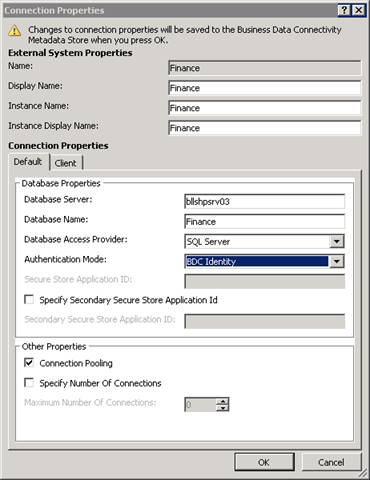Click the help question mark button
This screenshot has height=480, width=370.
(x=345, y=10)
